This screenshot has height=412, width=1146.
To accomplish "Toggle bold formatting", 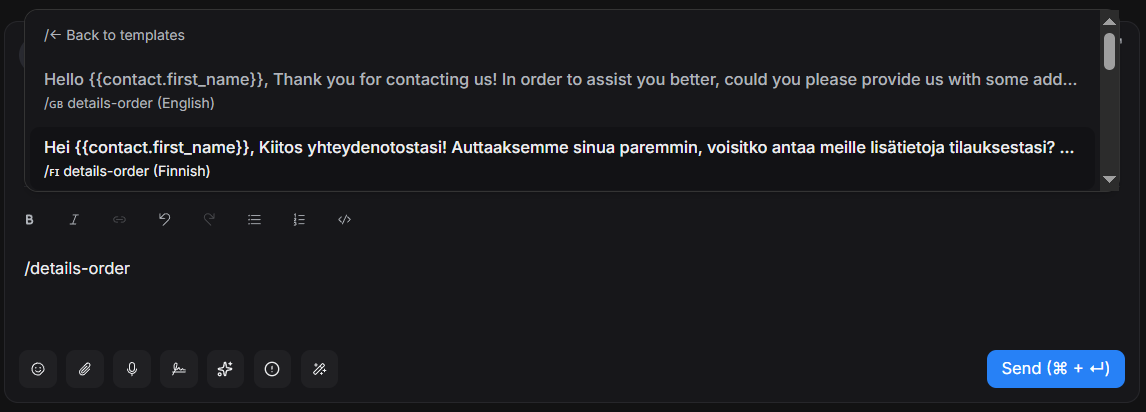I will [29, 219].
